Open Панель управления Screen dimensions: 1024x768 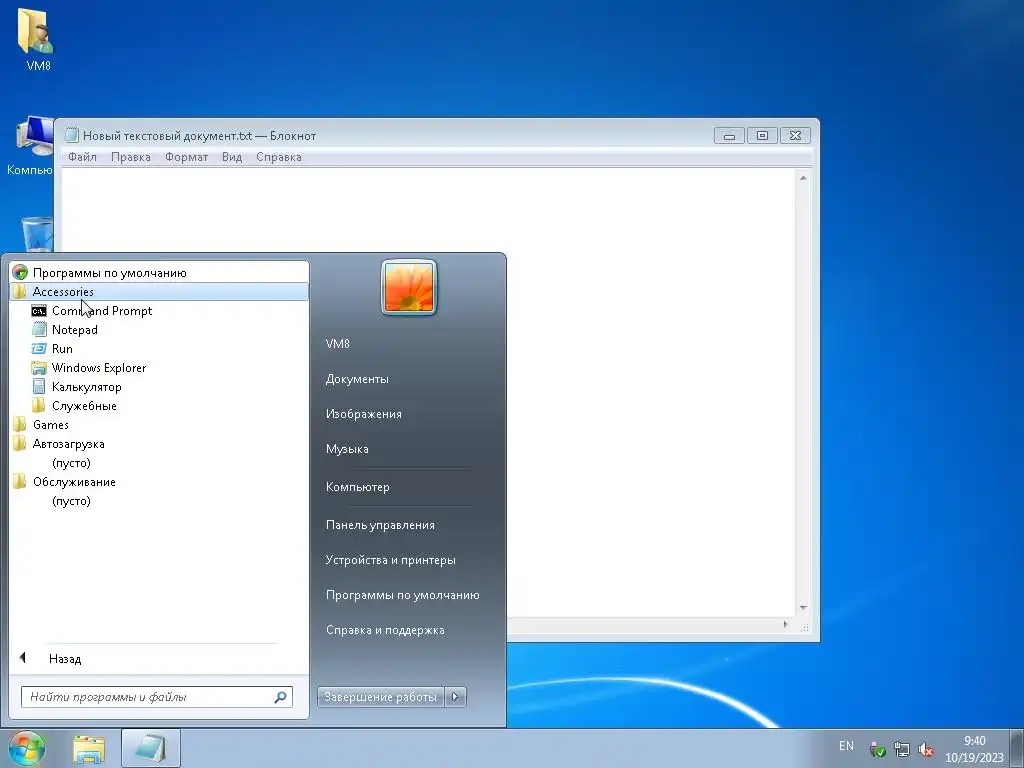[x=380, y=525]
